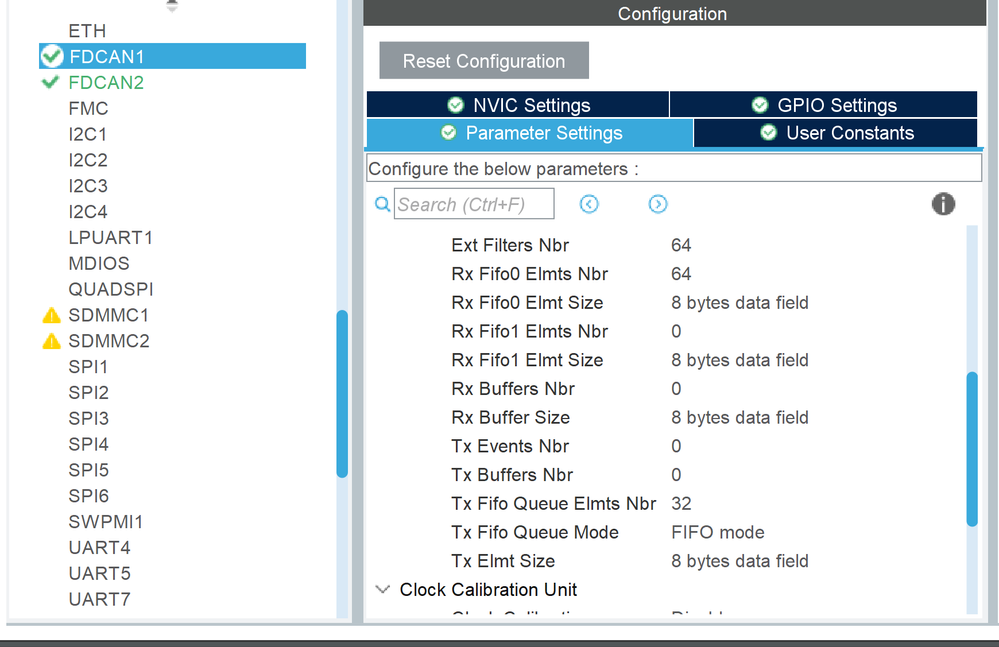The image size is (999, 647).
Task: Click the parameter list scrollbar thumb
Action: pos(972,449)
